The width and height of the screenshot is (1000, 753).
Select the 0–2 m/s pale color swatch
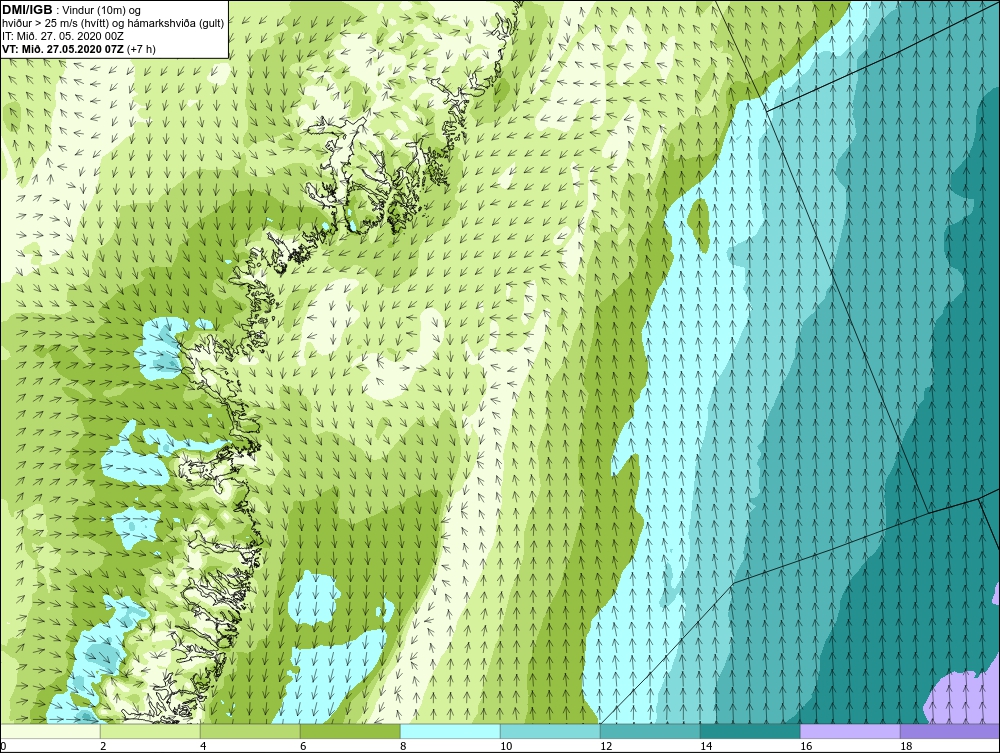pyautogui.click(x=50, y=731)
